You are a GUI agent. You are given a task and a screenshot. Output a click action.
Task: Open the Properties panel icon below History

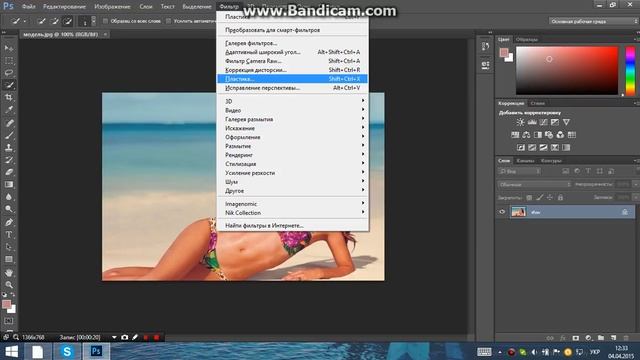click(485, 65)
